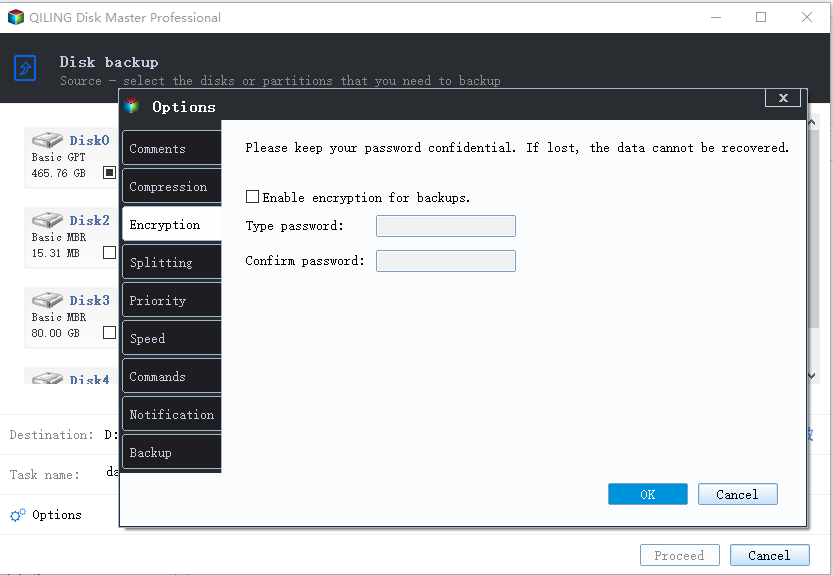The width and height of the screenshot is (833, 575).
Task: Click the Type password field
Action: (x=446, y=226)
